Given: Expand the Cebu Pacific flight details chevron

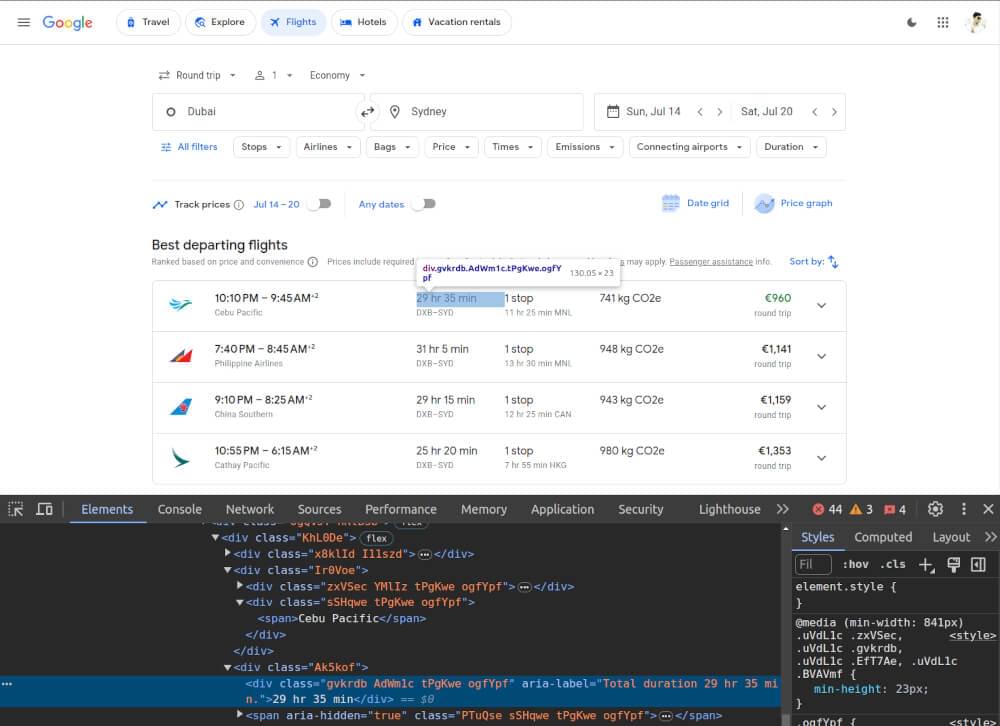Looking at the screenshot, I should [821, 305].
